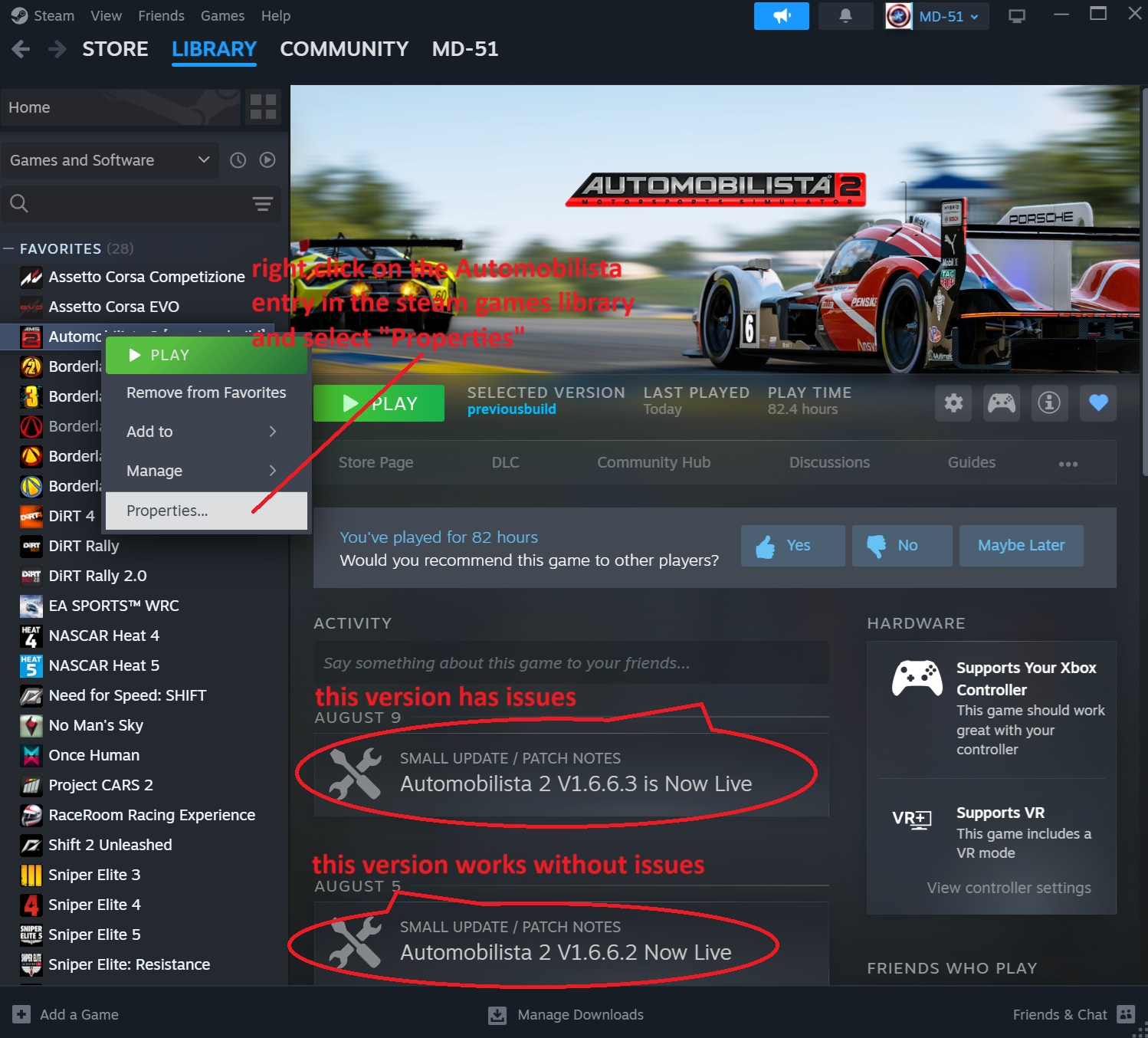Select Project CARS 2 game icon
This screenshot has width=1148, height=1038.
click(31, 785)
